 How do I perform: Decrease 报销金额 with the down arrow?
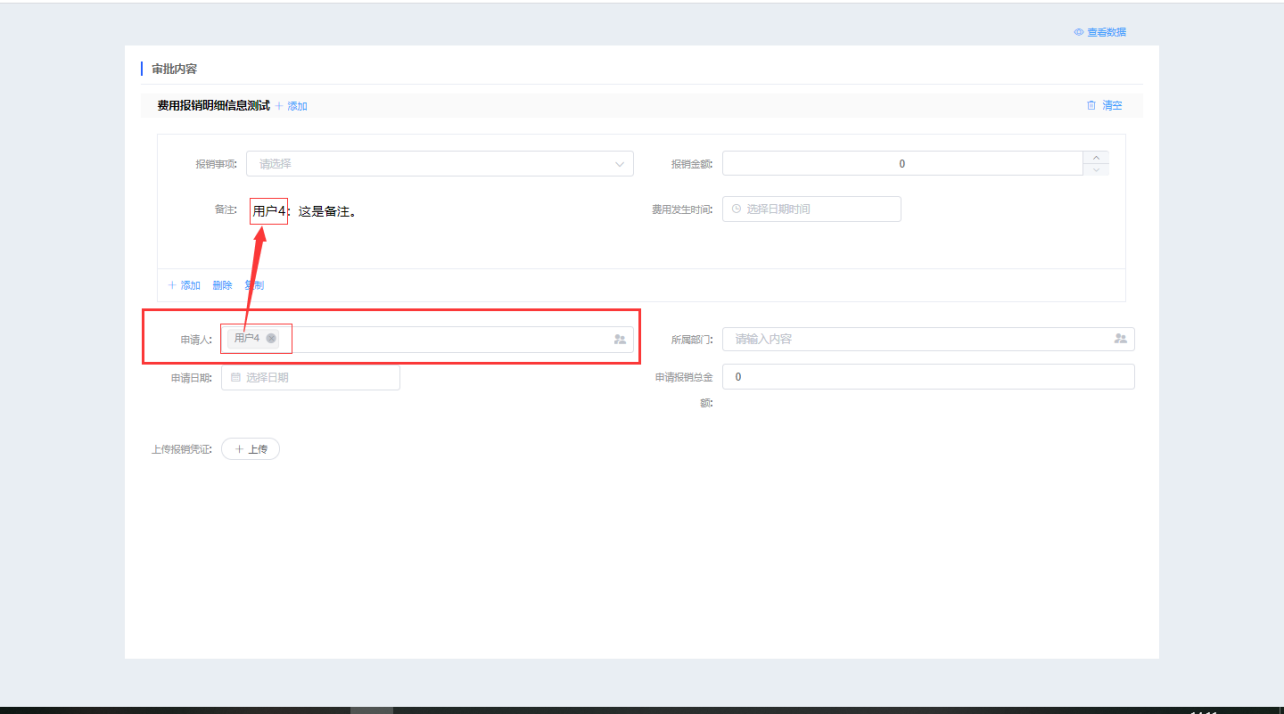point(1096,170)
